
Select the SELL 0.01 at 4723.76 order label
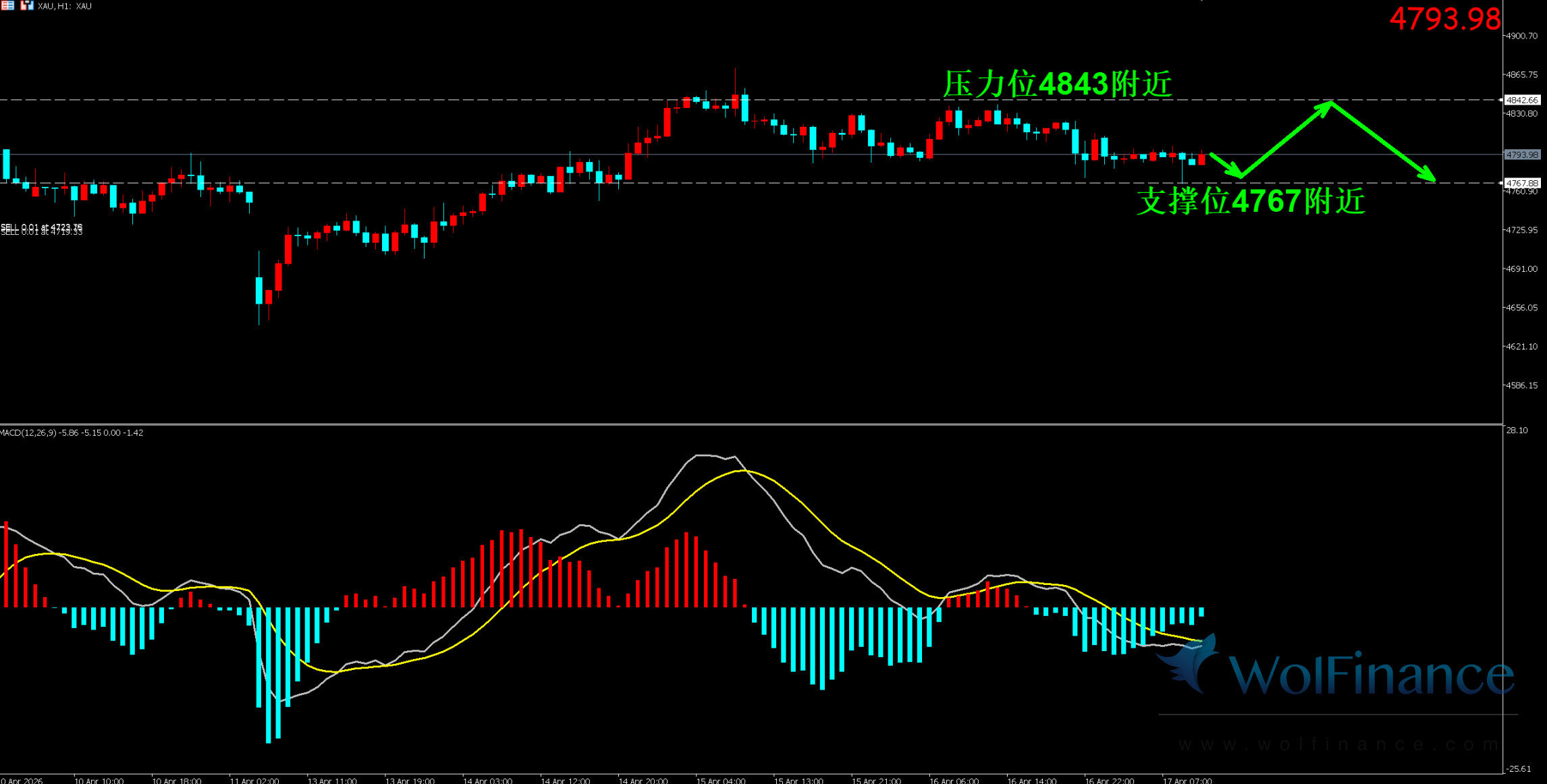[42, 227]
